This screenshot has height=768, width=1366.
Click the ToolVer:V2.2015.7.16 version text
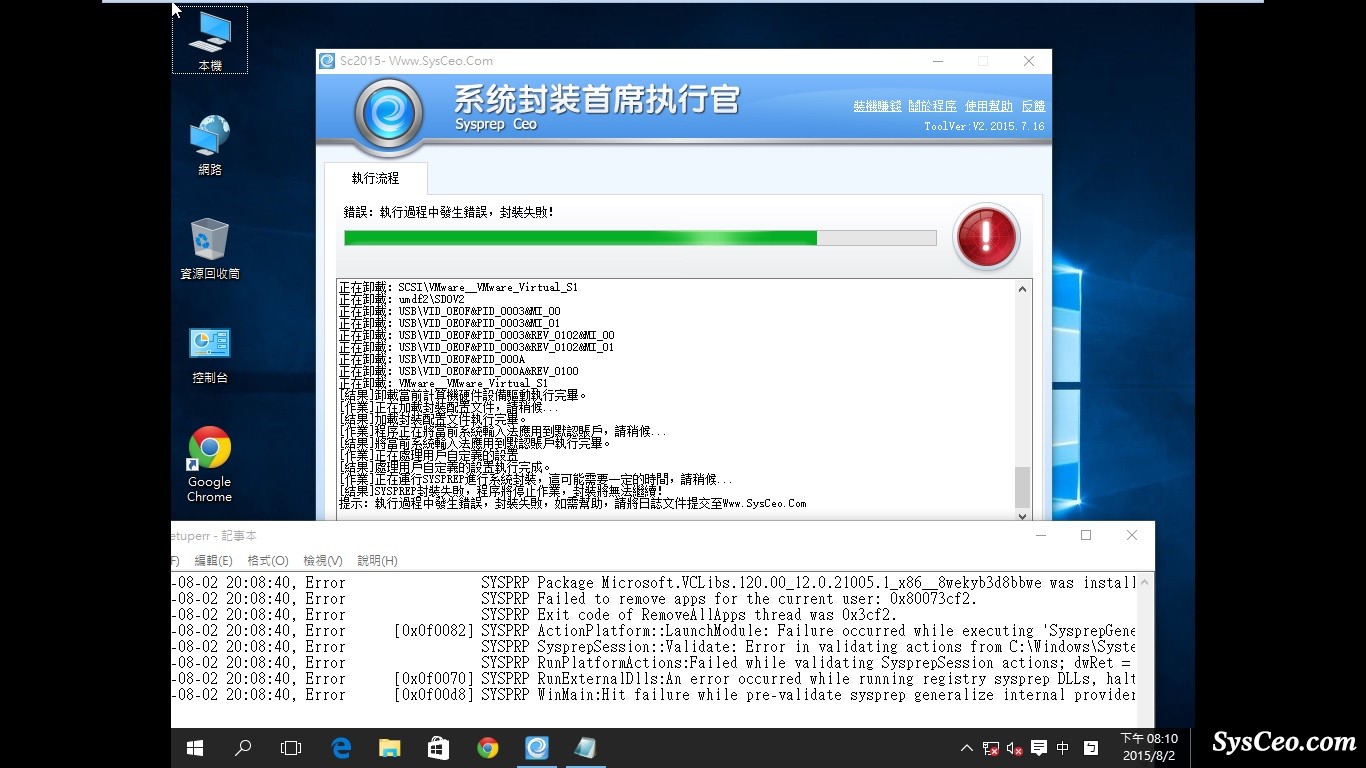point(984,127)
